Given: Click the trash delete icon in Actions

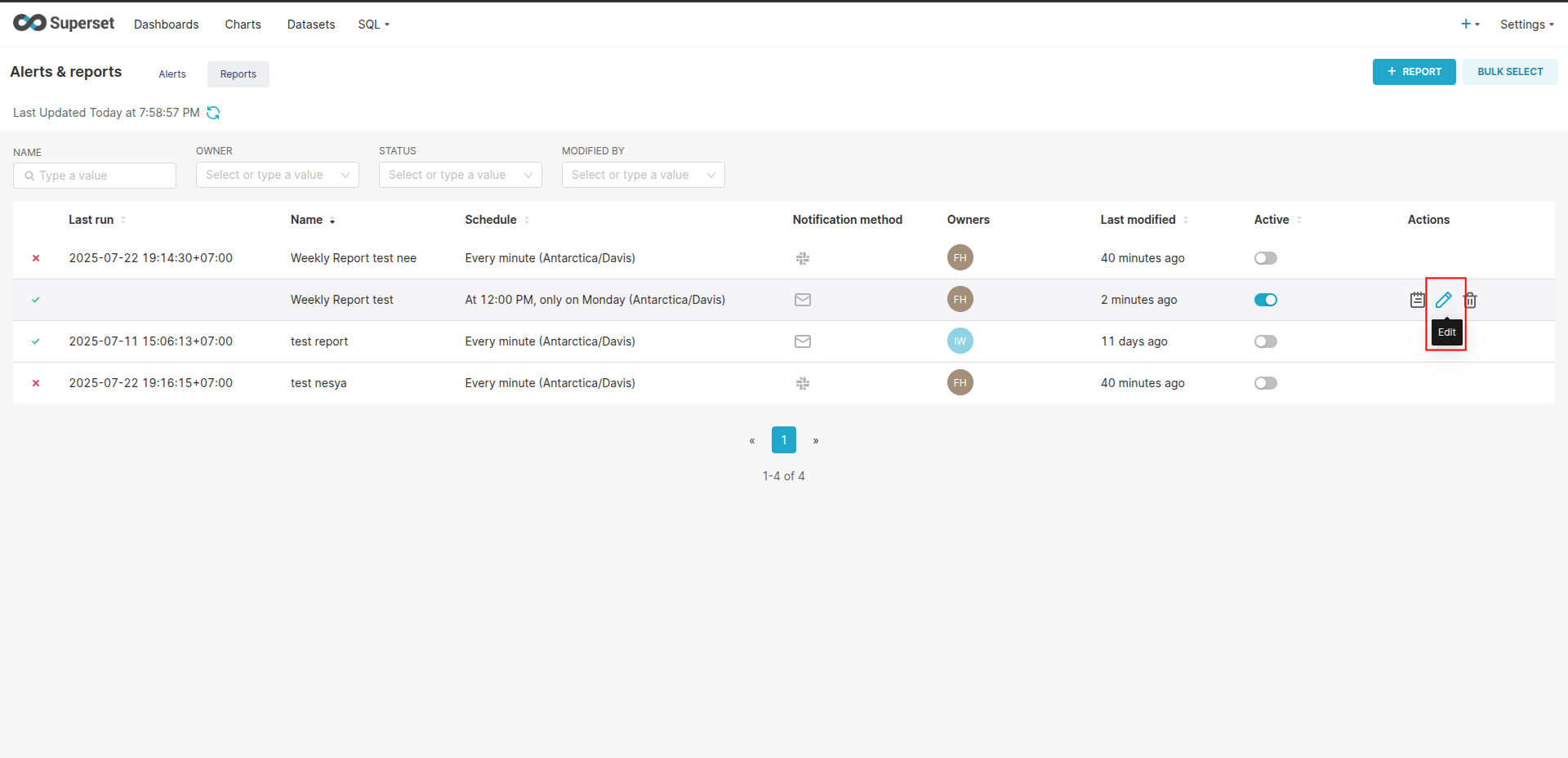Looking at the screenshot, I should [1470, 300].
